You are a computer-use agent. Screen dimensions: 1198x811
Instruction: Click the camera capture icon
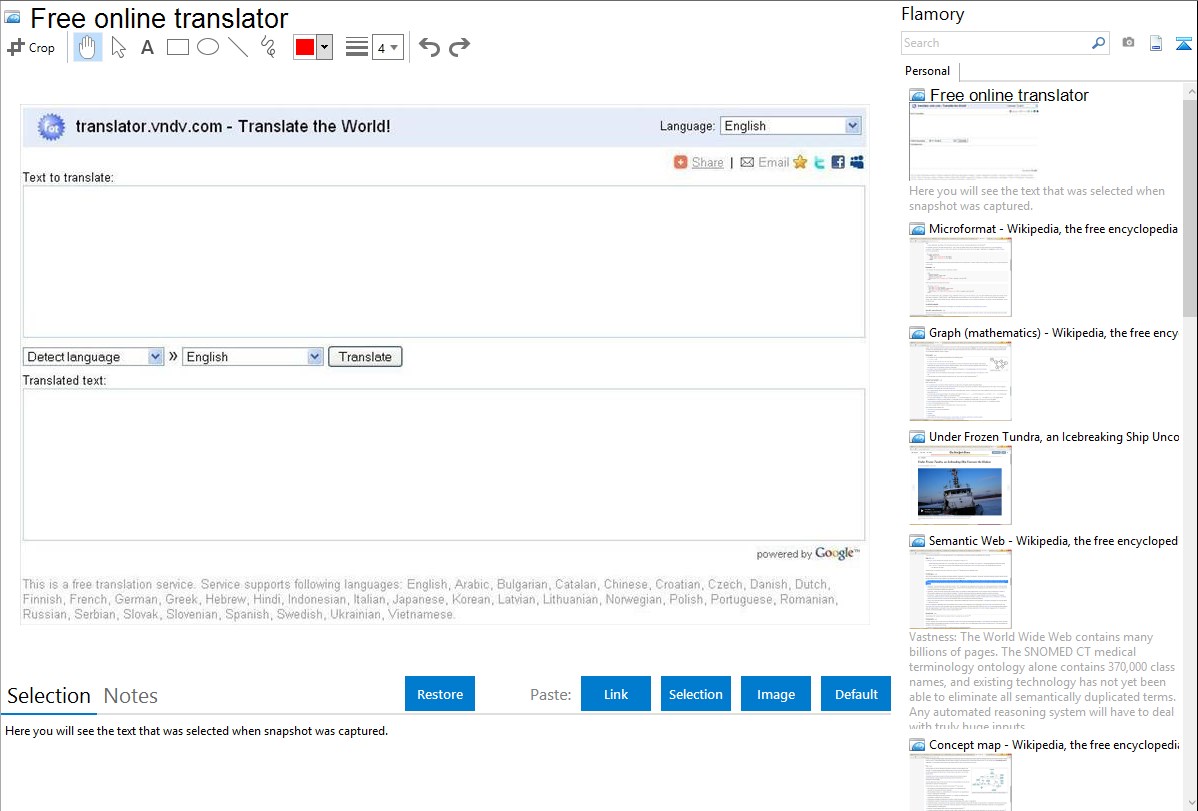pos(1128,43)
